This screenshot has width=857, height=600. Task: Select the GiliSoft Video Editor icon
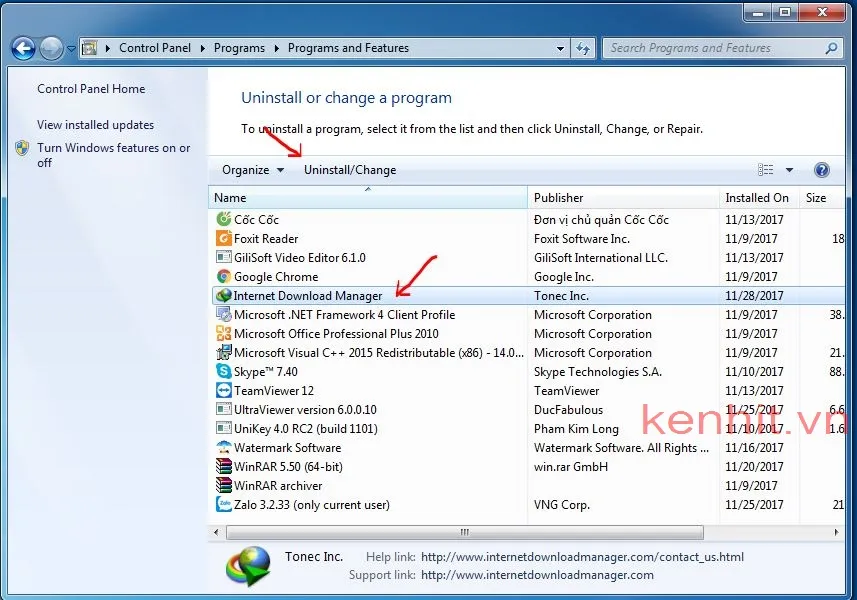[224, 257]
